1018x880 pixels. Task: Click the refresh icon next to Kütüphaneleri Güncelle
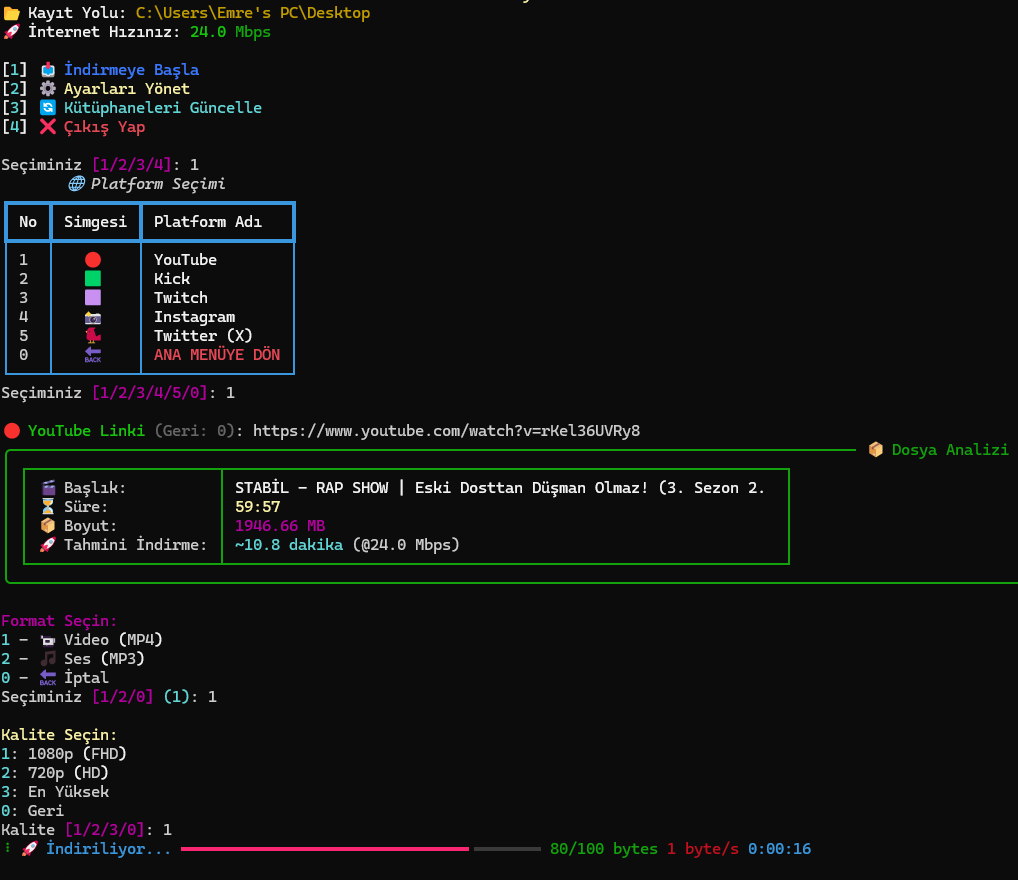[47, 108]
